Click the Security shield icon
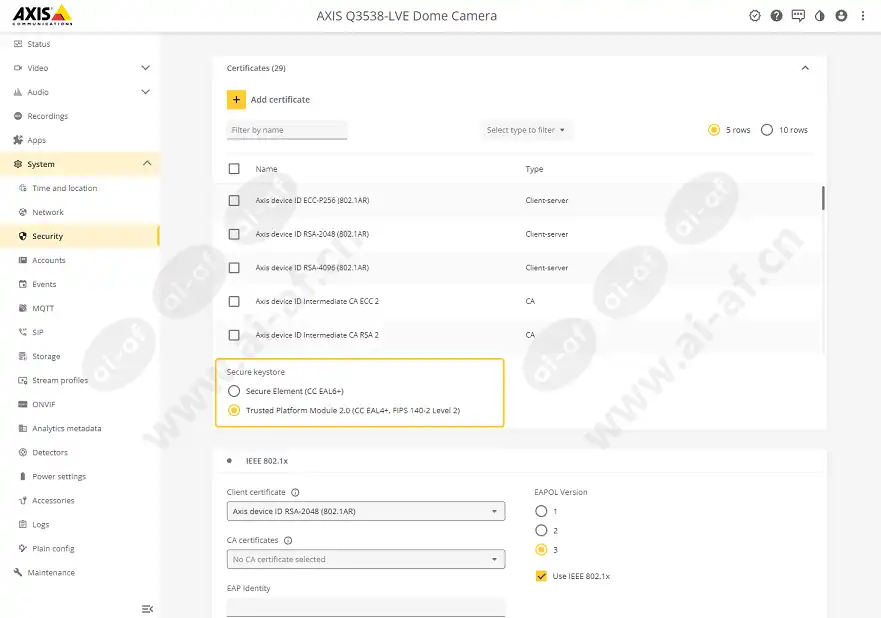 pos(22,236)
